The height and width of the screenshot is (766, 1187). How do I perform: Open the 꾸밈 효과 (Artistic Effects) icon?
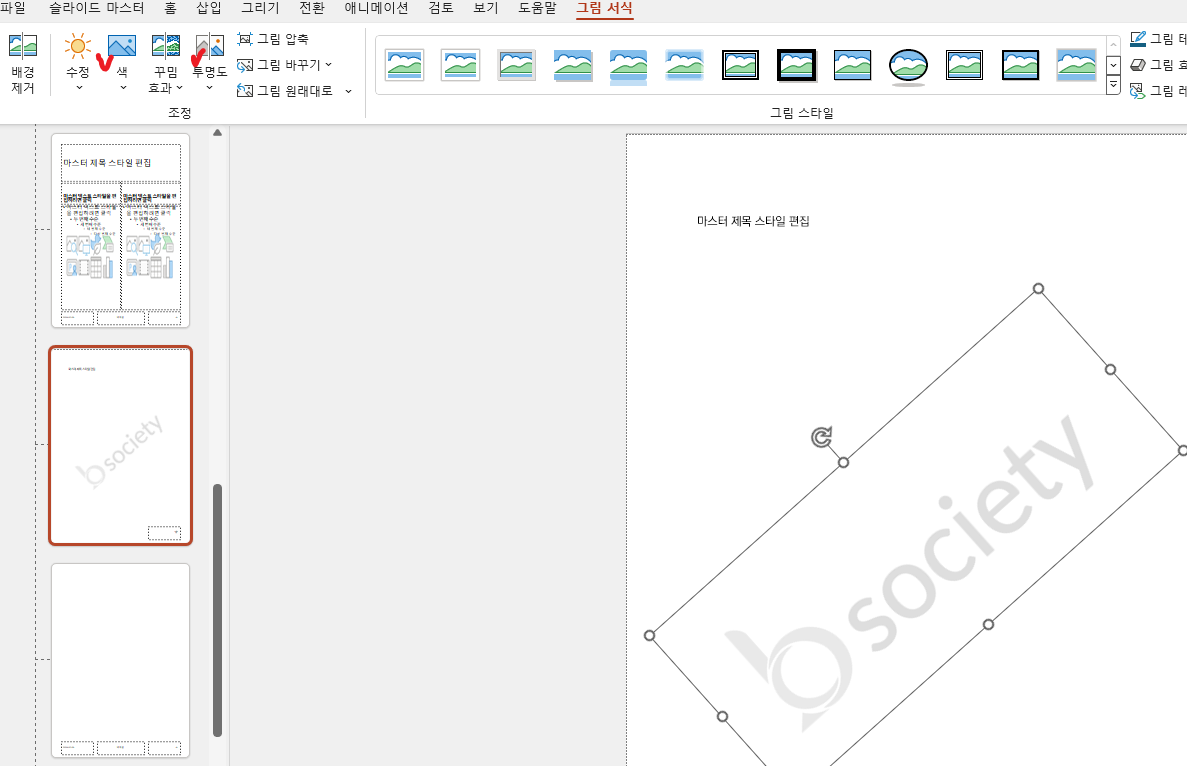point(166,47)
